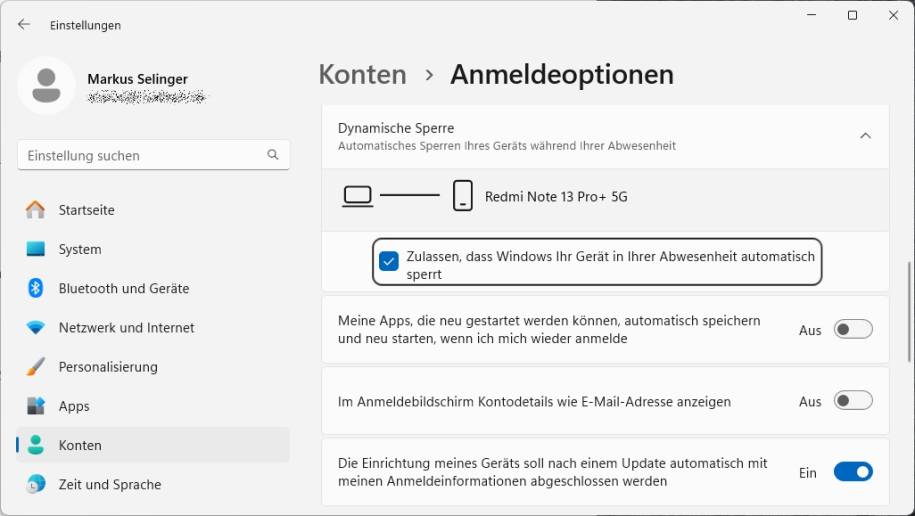Open System settings category
This screenshot has height=516, width=915.
tap(153, 249)
